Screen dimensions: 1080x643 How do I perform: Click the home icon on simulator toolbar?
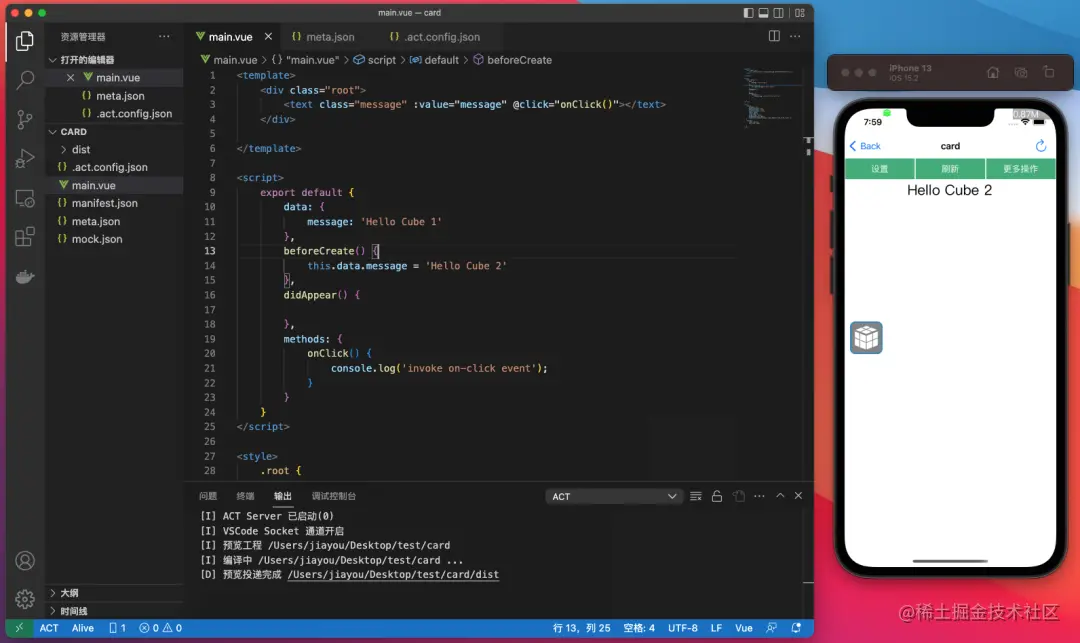pyautogui.click(x=993, y=72)
